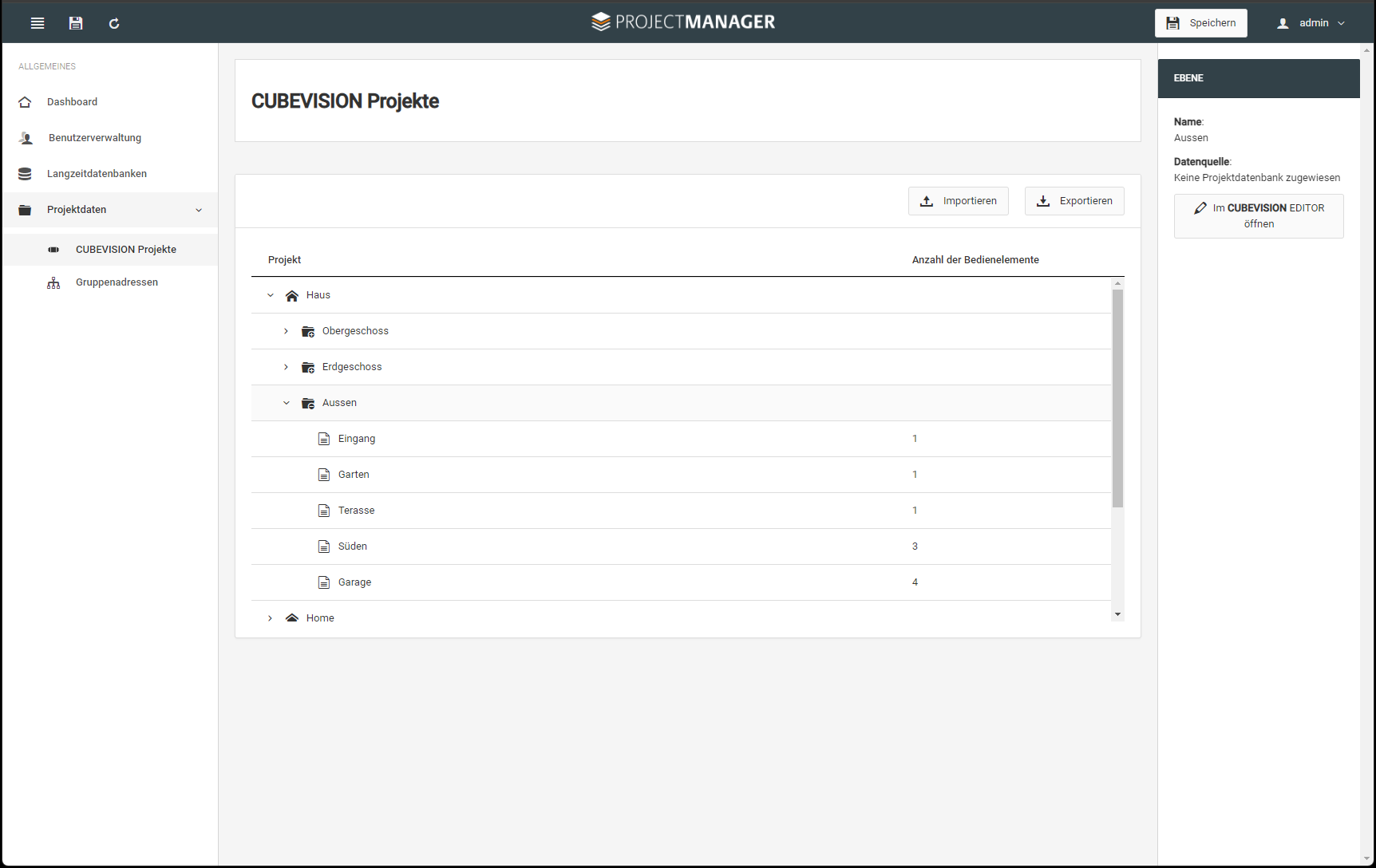The height and width of the screenshot is (868, 1376).
Task: Collapse the Projektdaten sidebar section
Action: click(x=199, y=210)
